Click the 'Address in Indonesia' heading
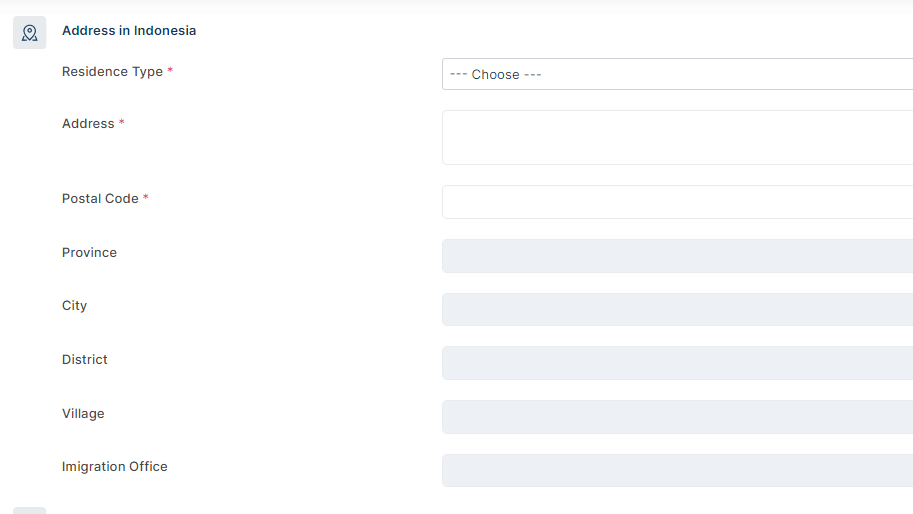This screenshot has height=514, width=913. [x=129, y=31]
